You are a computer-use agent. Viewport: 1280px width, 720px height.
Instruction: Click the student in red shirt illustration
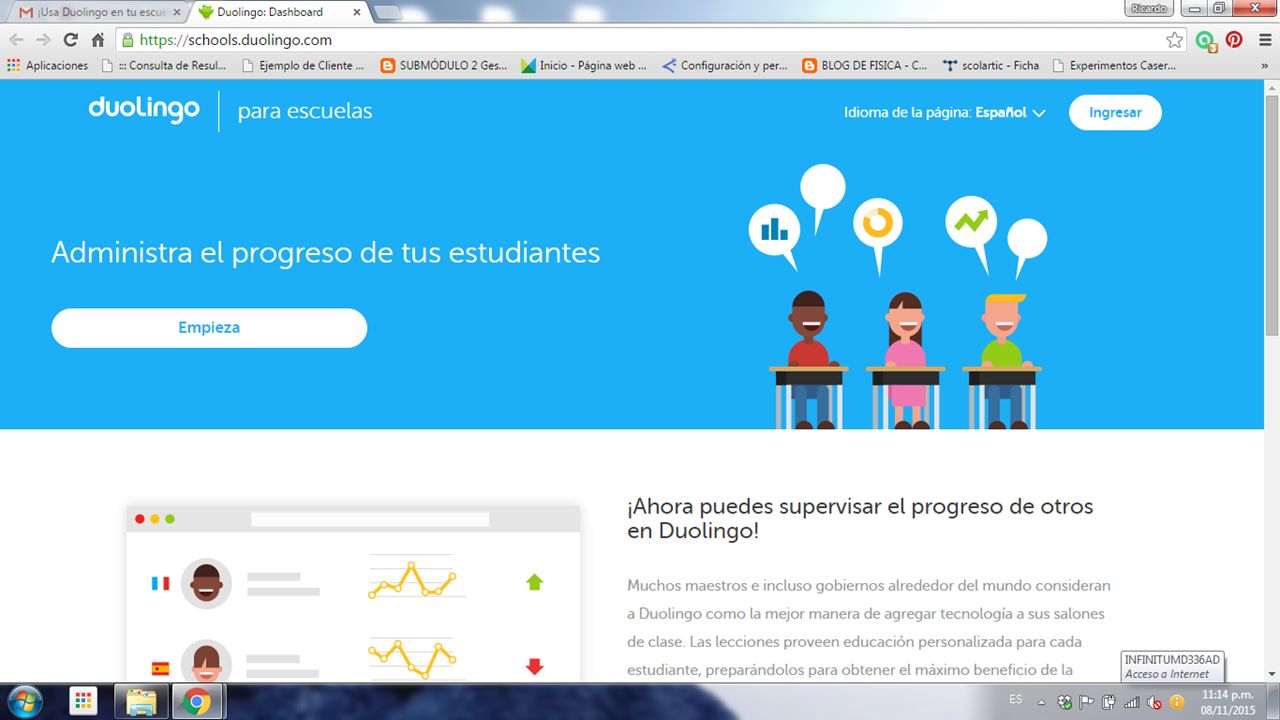[x=808, y=358]
